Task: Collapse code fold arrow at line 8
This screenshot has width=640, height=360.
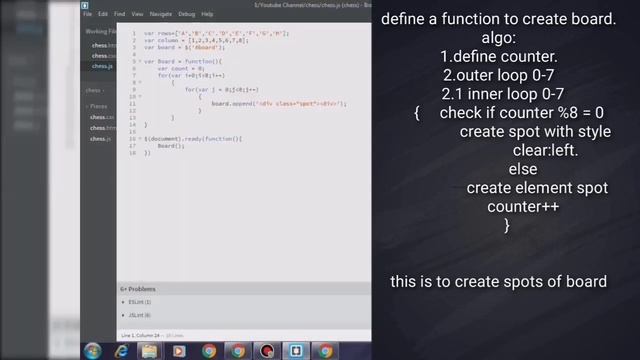Action: pos(140,82)
